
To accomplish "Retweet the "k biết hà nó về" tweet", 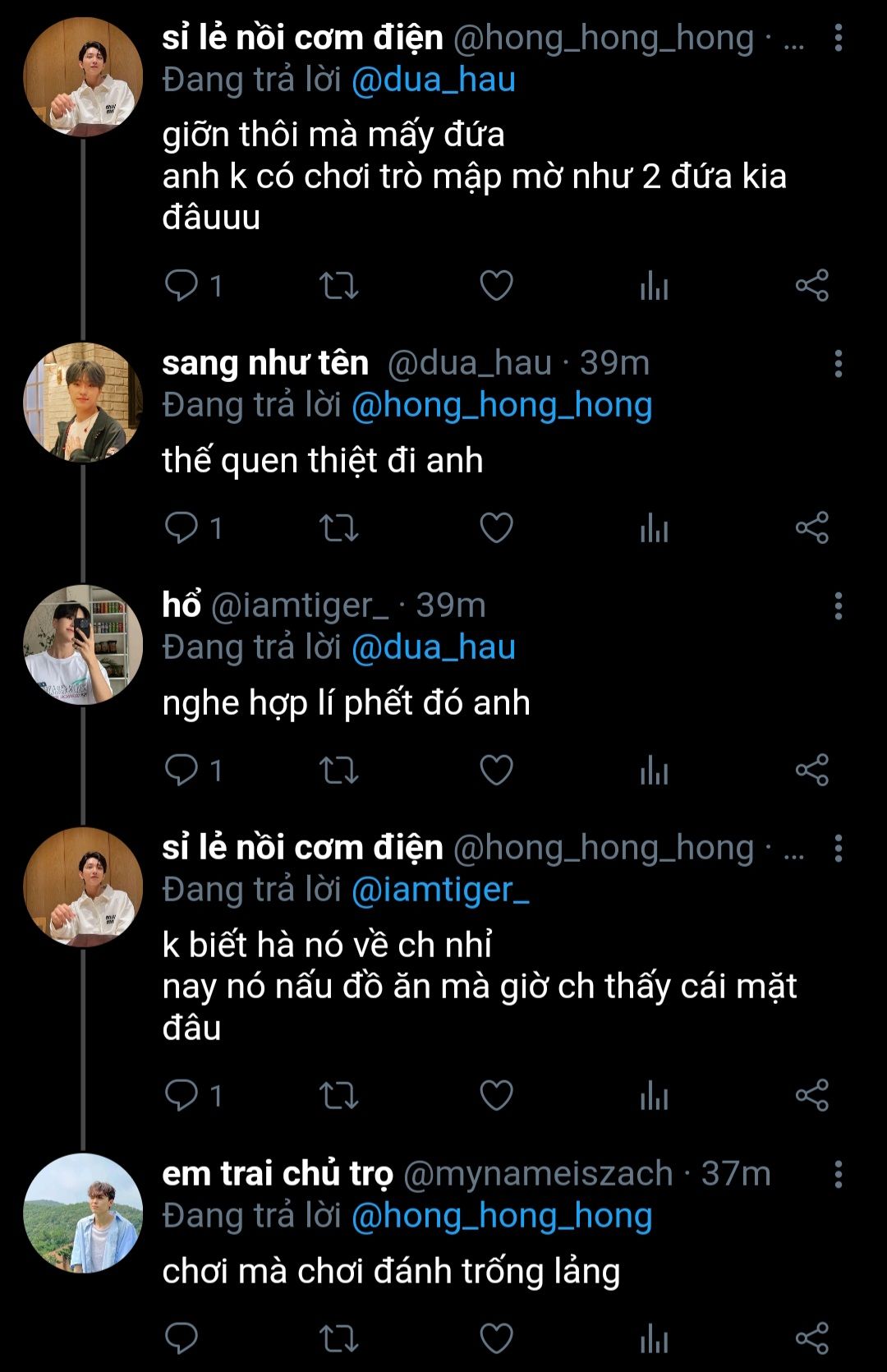I will [338, 1095].
